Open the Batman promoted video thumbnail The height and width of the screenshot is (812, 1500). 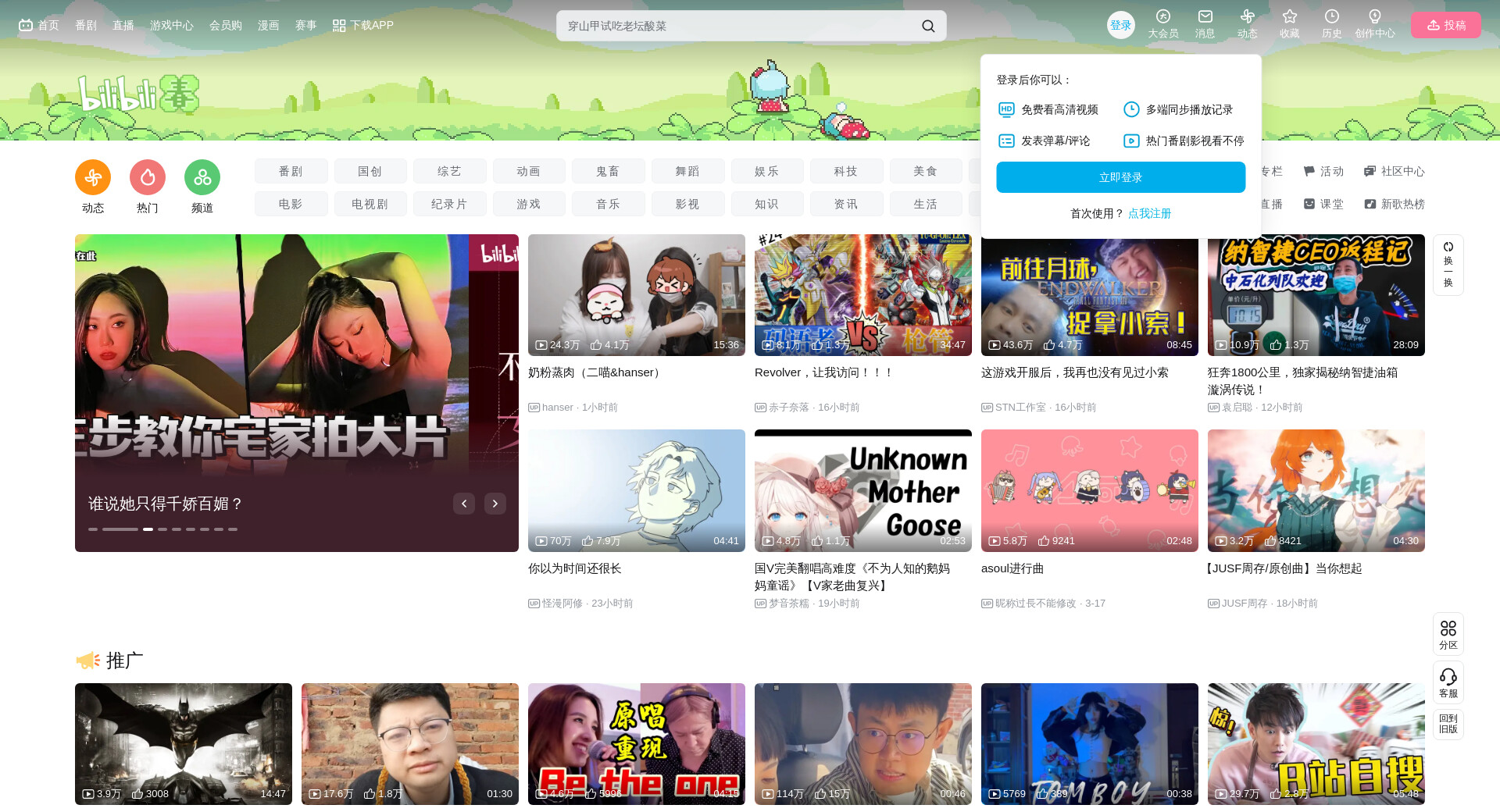184,744
